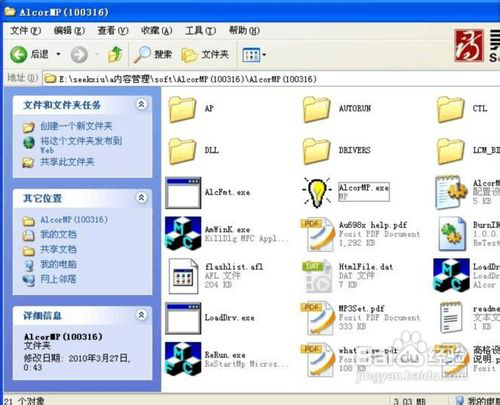Open the AP folder icon

182,109
